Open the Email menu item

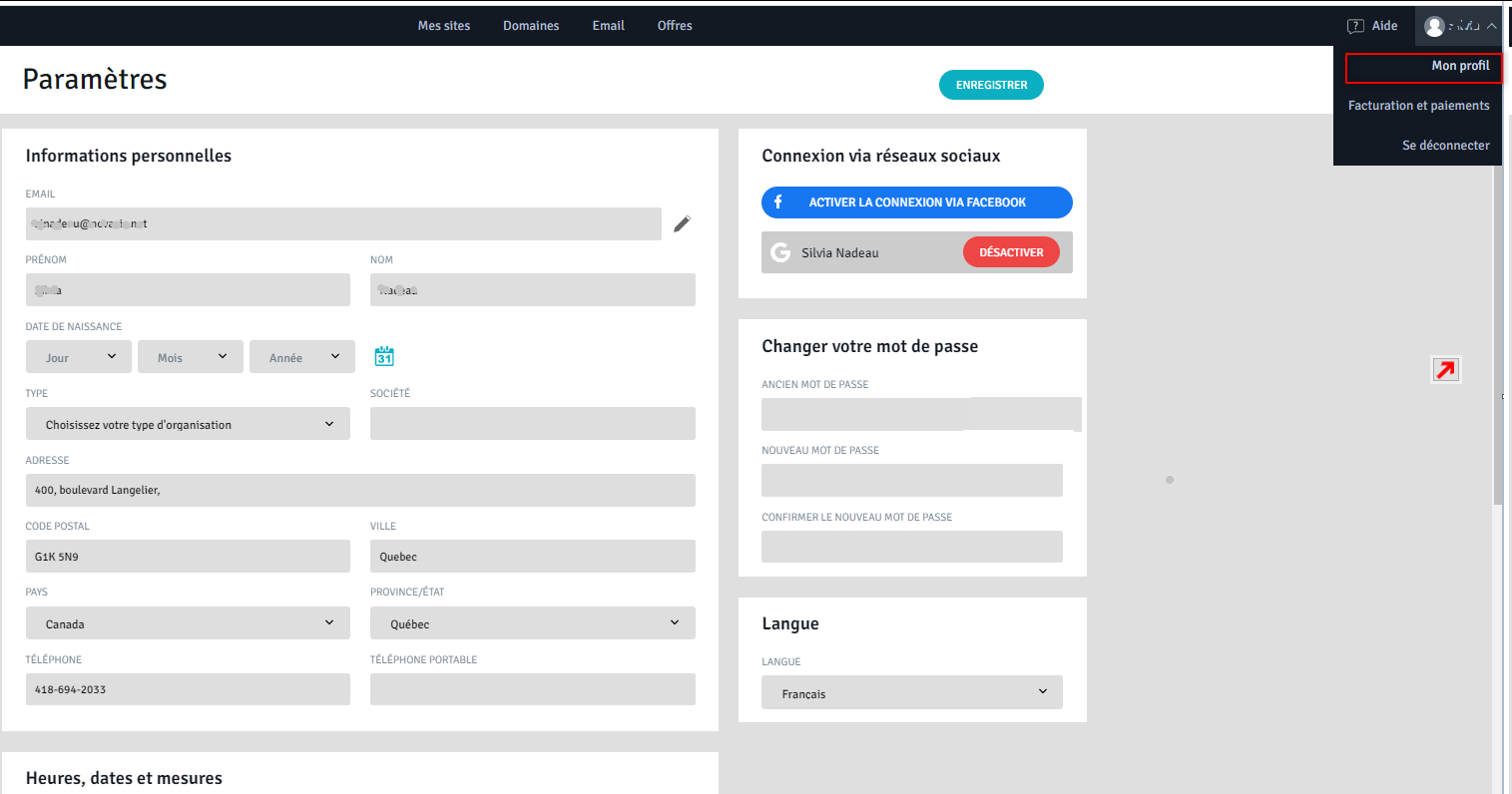(608, 26)
